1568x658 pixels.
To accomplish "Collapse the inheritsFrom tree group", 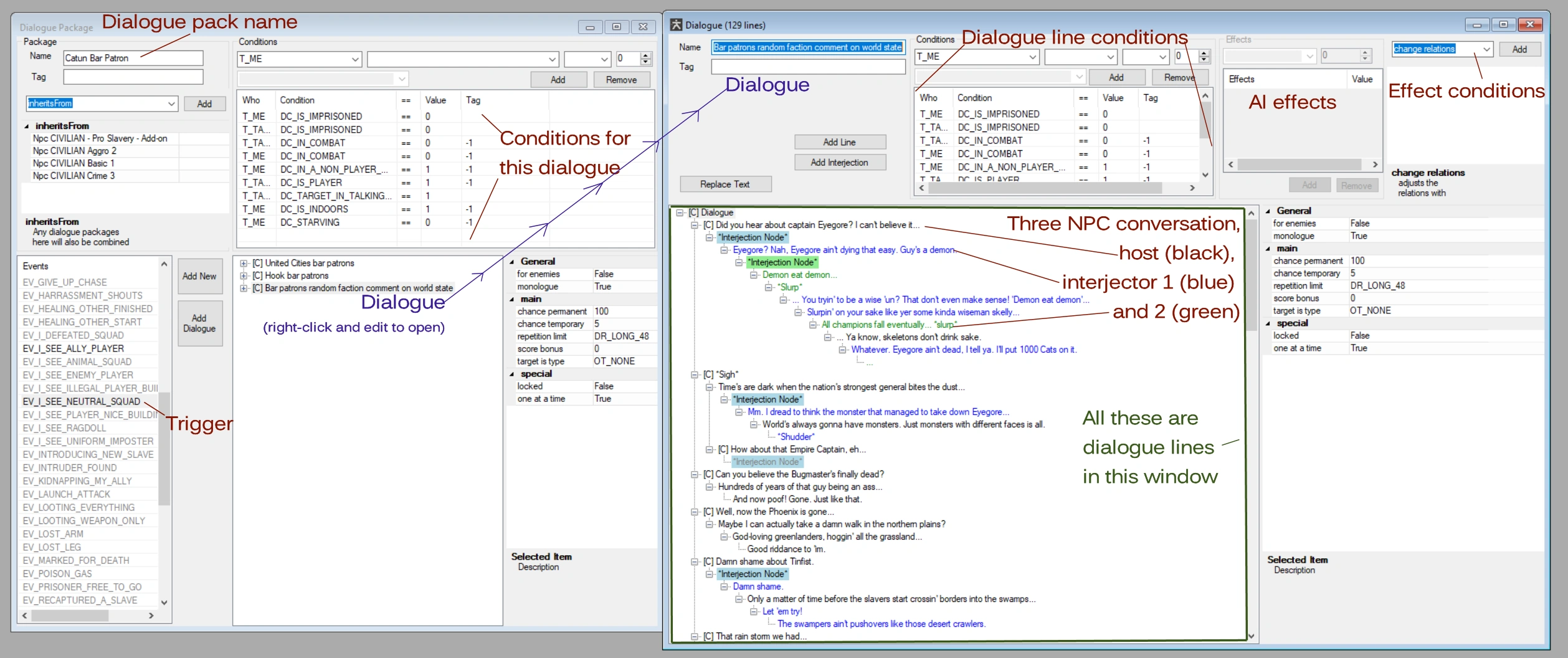I will pos(27,126).
